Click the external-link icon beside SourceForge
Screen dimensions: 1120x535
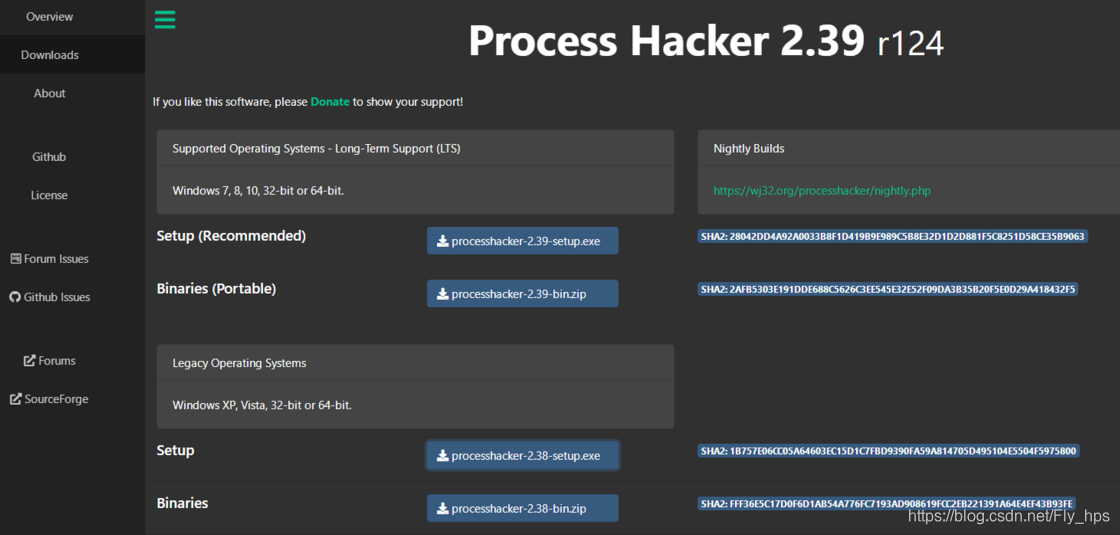tap(15, 399)
